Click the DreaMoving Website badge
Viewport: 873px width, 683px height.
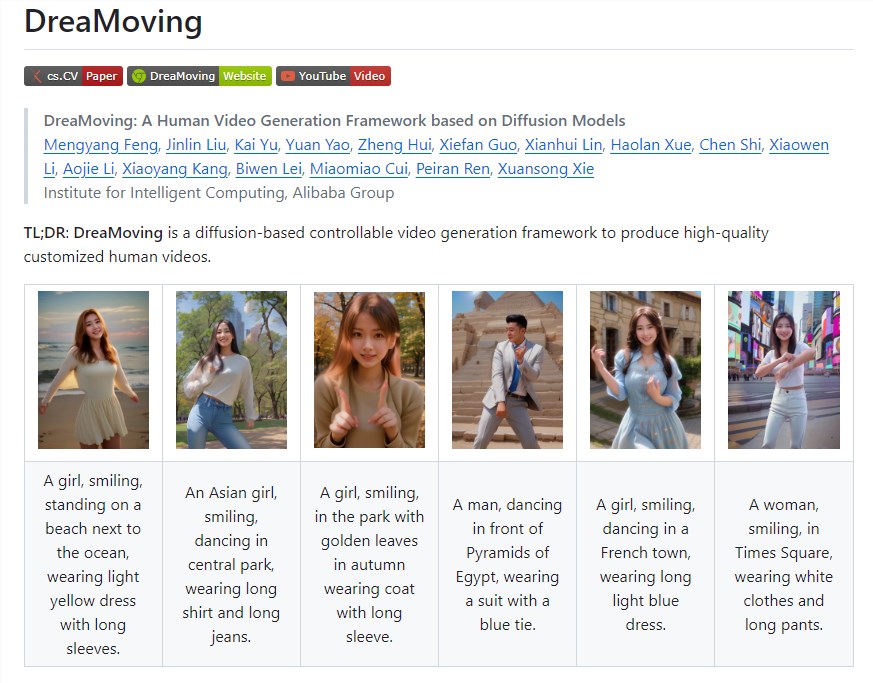(x=199, y=76)
